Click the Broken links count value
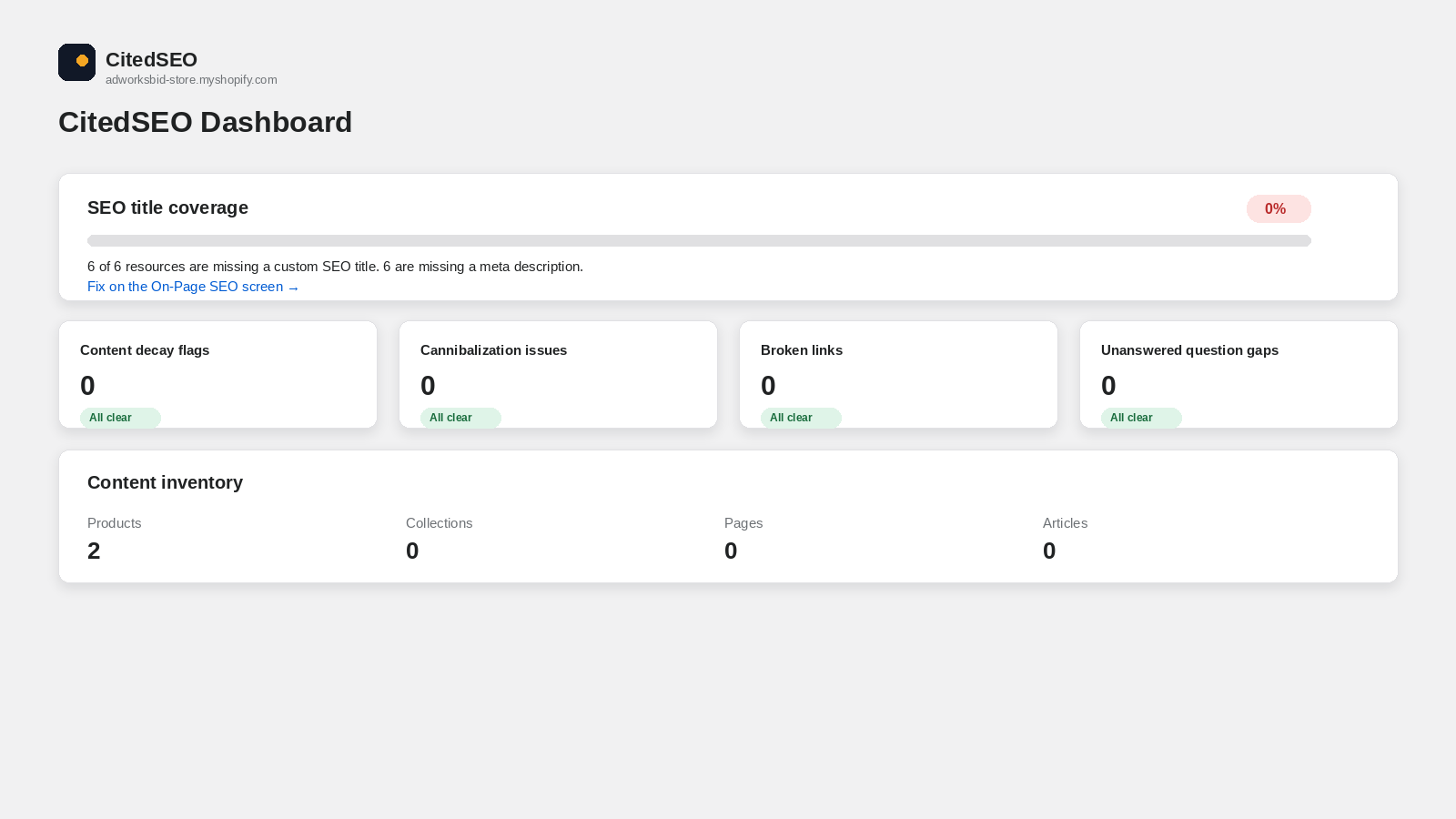Screen dimensions: 1456x819 click(768, 386)
